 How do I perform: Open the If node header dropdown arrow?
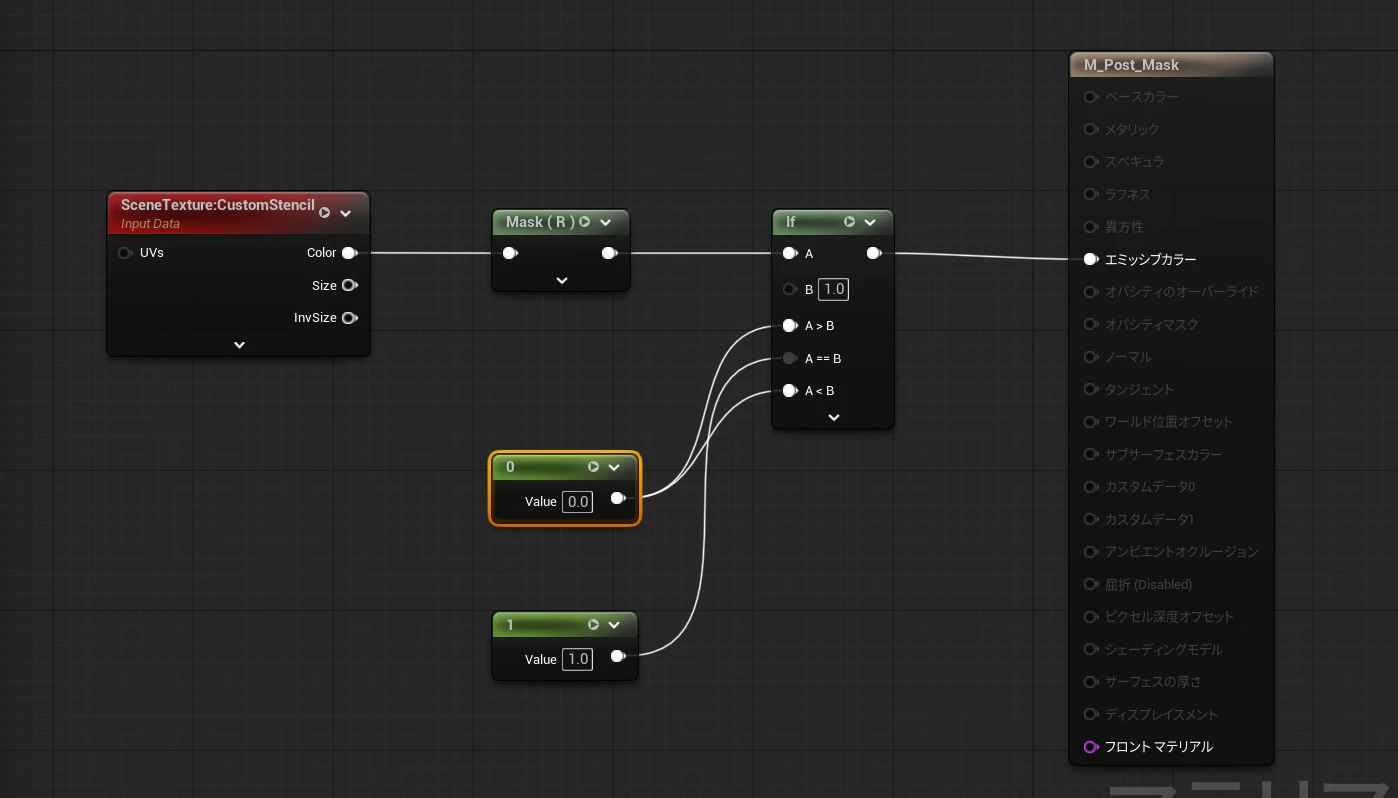click(870, 222)
